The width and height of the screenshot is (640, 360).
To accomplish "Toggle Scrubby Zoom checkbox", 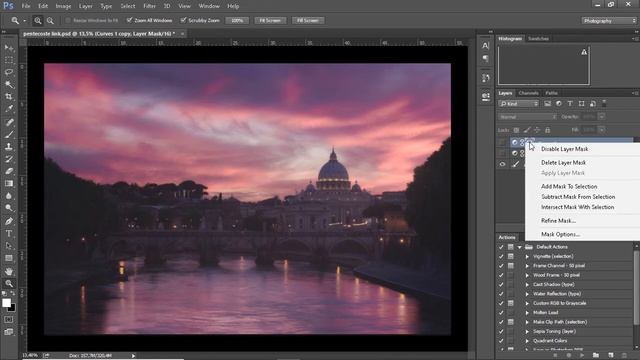I will 183,20.
